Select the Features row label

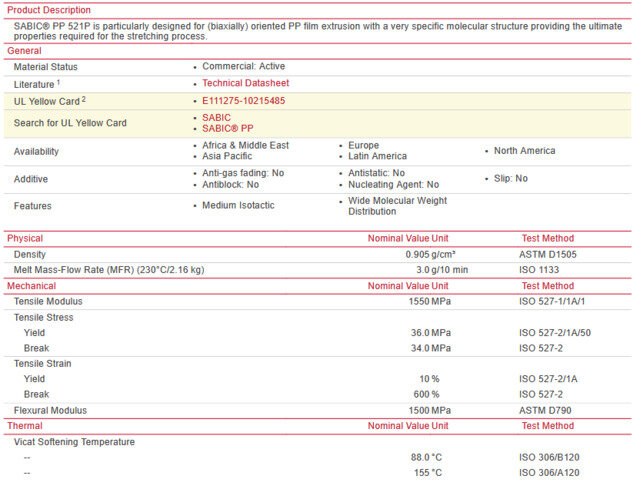point(33,206)
